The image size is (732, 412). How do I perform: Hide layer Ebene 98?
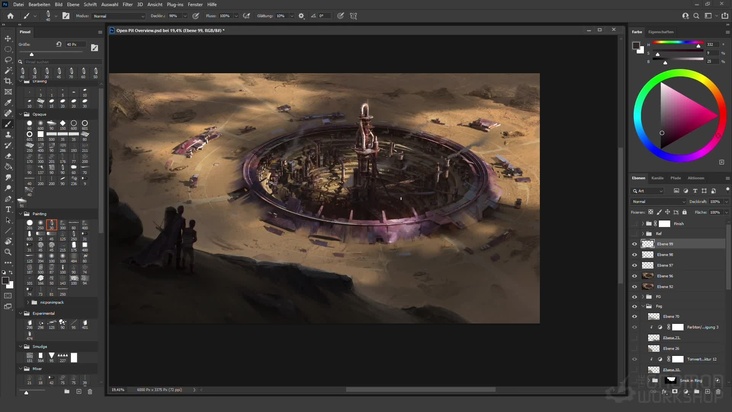pyautogui.click(x=634, y=255)
